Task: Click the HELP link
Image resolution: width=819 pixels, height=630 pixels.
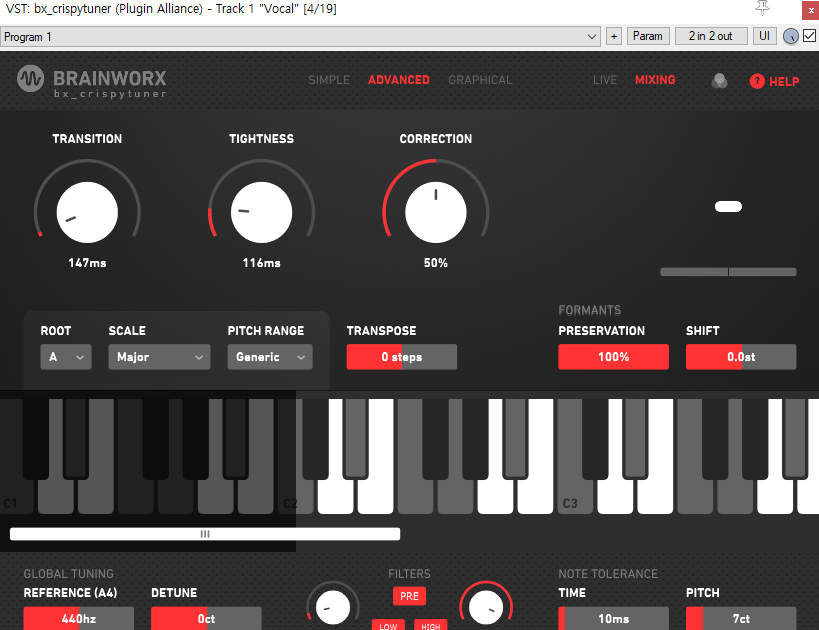Action: (x=784, y=81)
